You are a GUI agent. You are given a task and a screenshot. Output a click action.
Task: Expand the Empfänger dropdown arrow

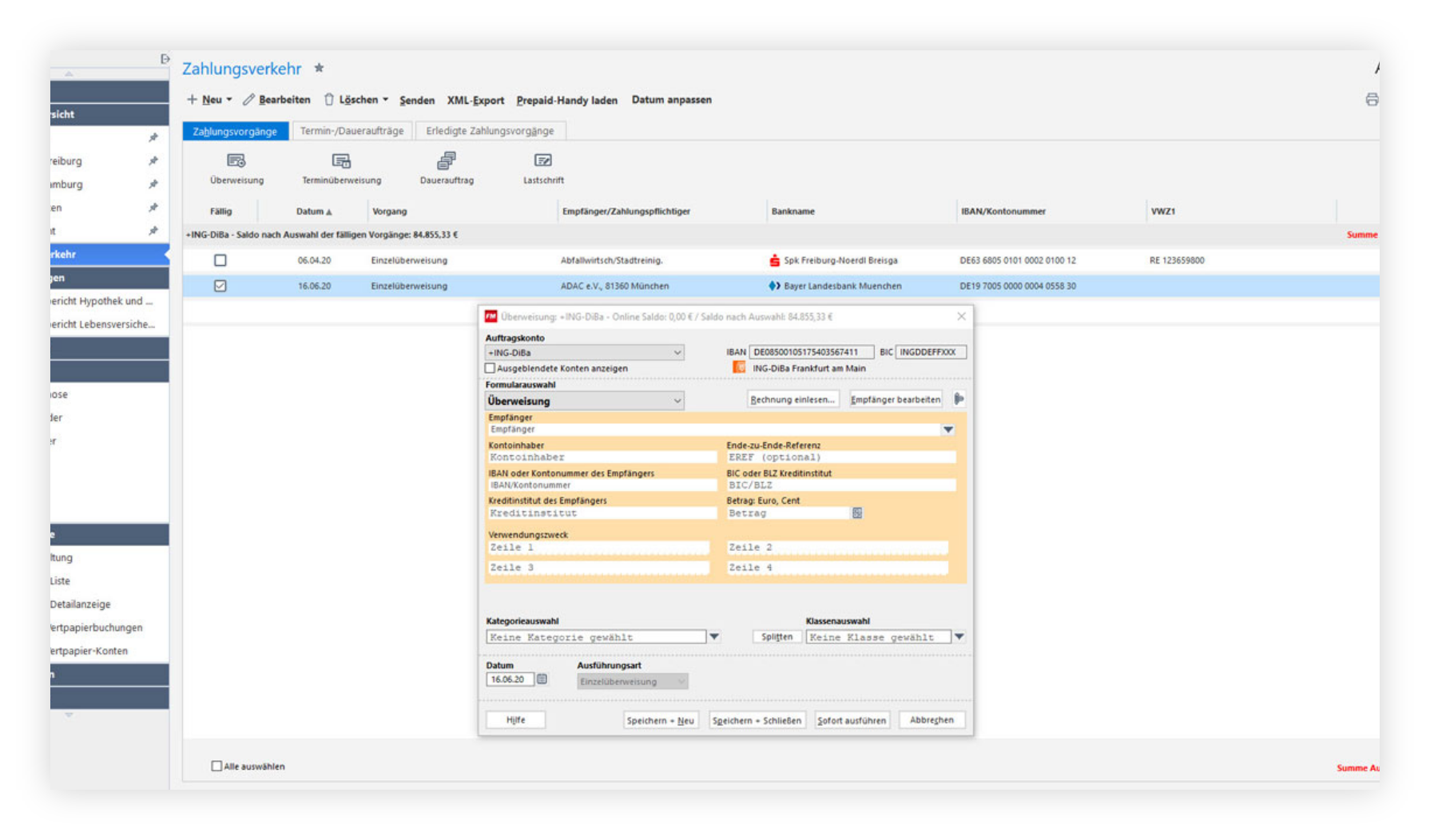[948, 430]
